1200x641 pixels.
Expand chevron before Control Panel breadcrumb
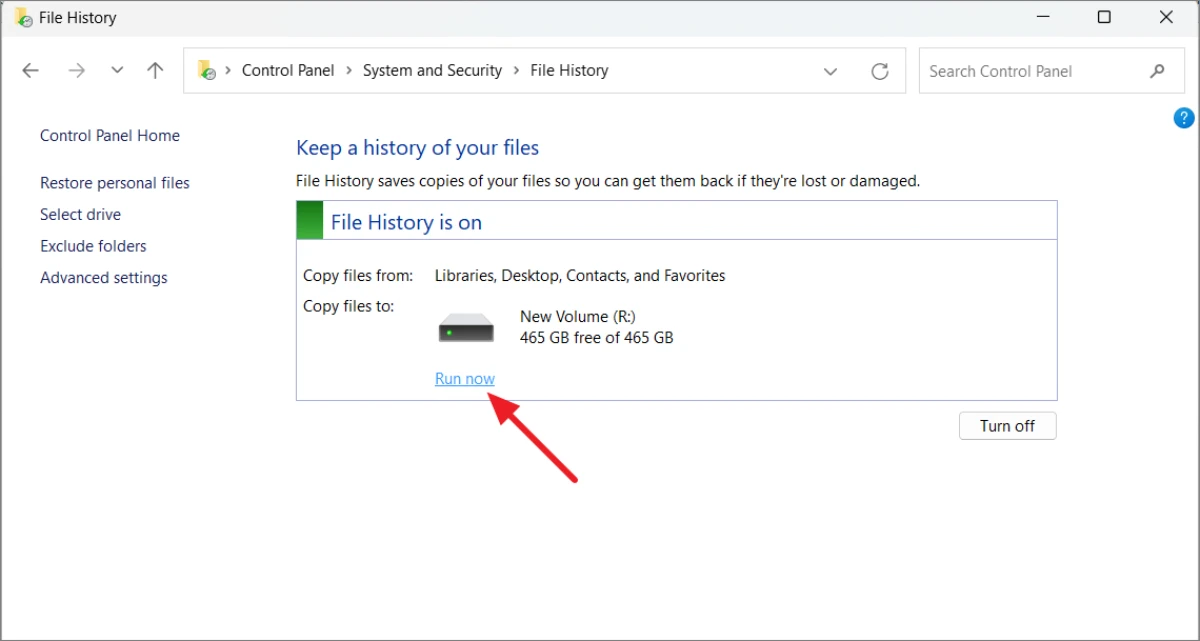pos(228,71)
